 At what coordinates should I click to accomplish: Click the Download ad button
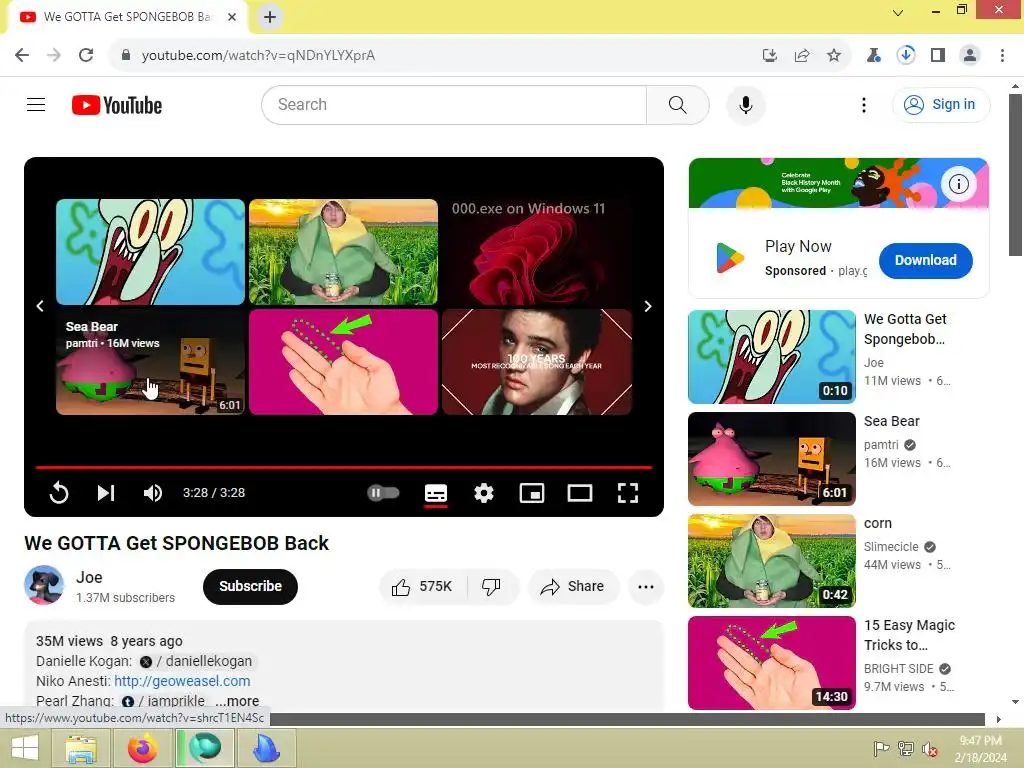[x=925, y=260]
